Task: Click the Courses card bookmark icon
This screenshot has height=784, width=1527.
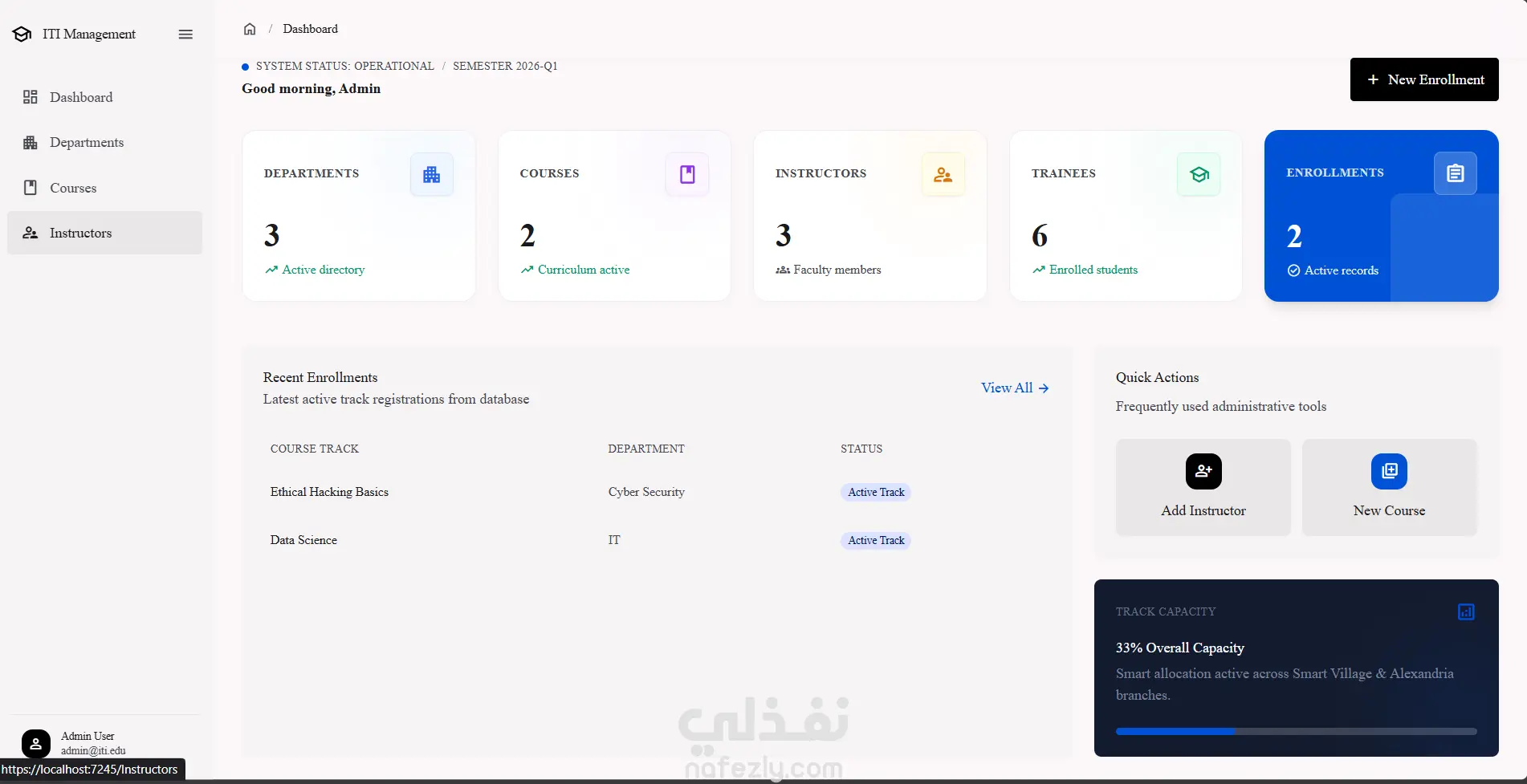Action: 687,174
